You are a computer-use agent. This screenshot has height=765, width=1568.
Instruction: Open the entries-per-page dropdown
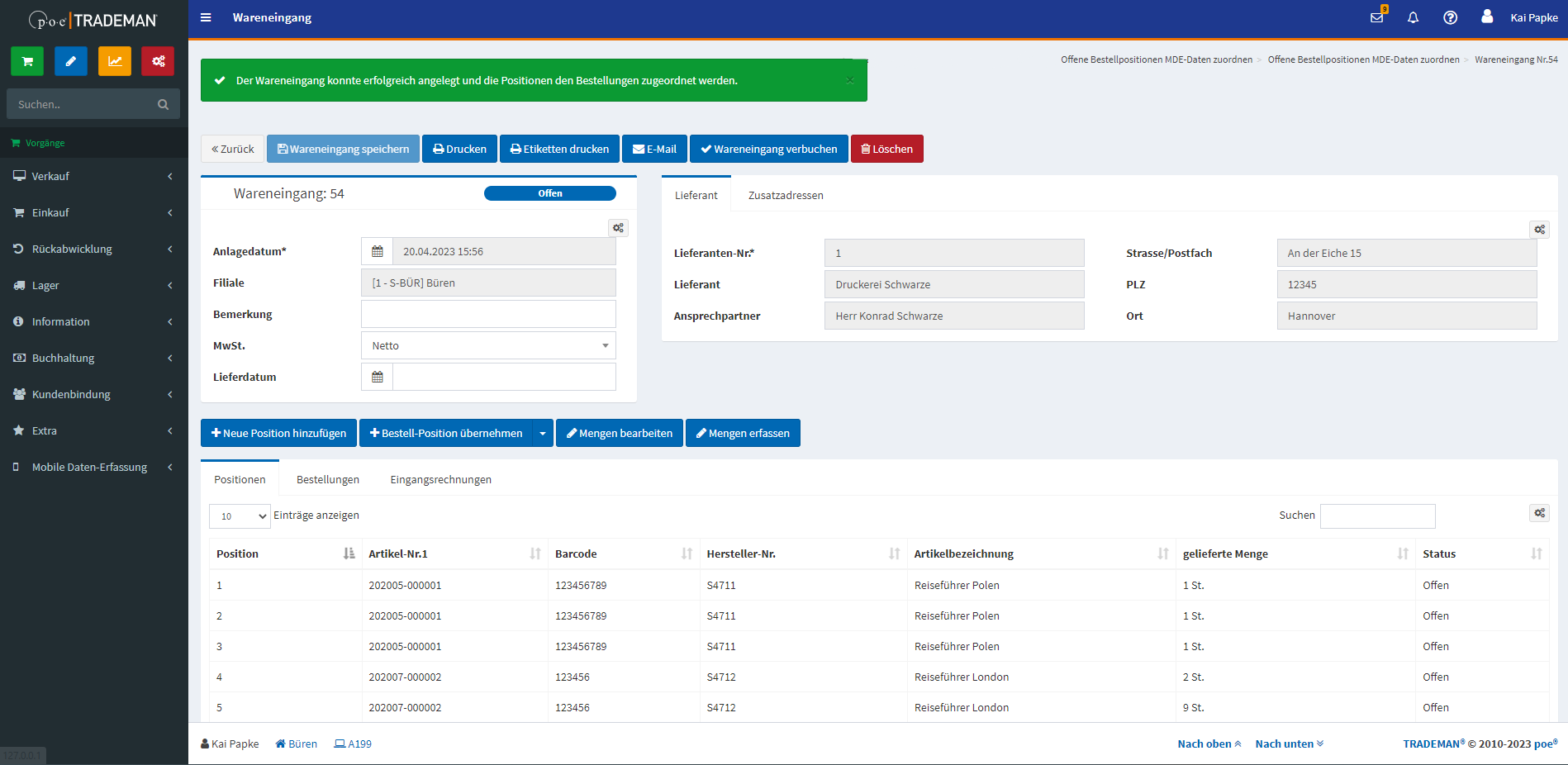click(240, 516)
